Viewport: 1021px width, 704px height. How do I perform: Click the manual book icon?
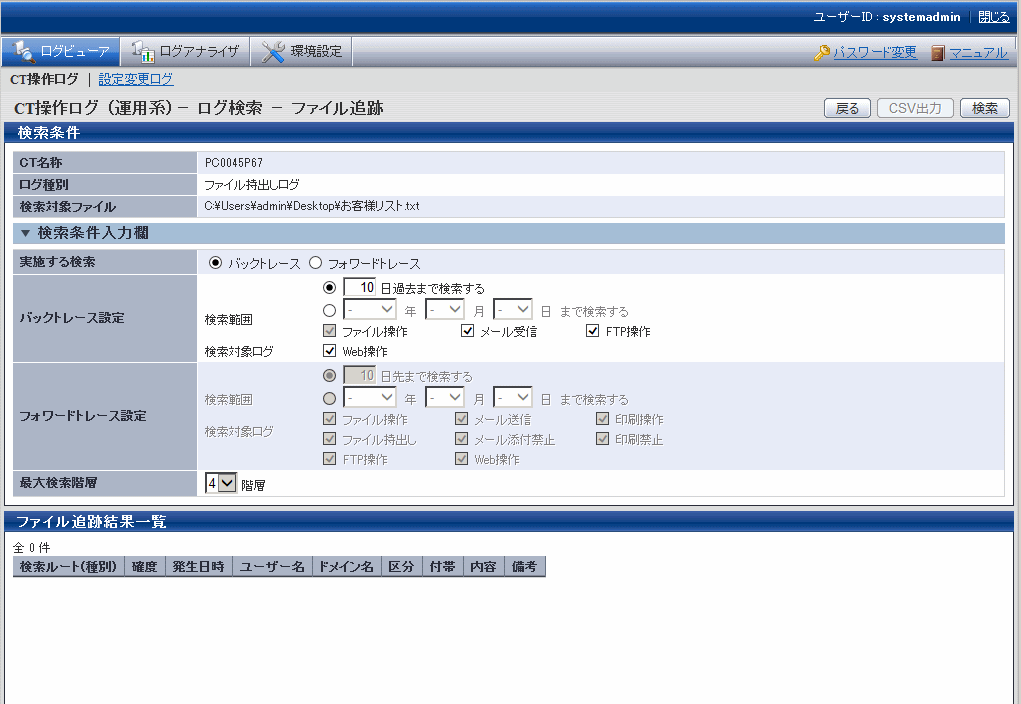(x=938, y=53)
